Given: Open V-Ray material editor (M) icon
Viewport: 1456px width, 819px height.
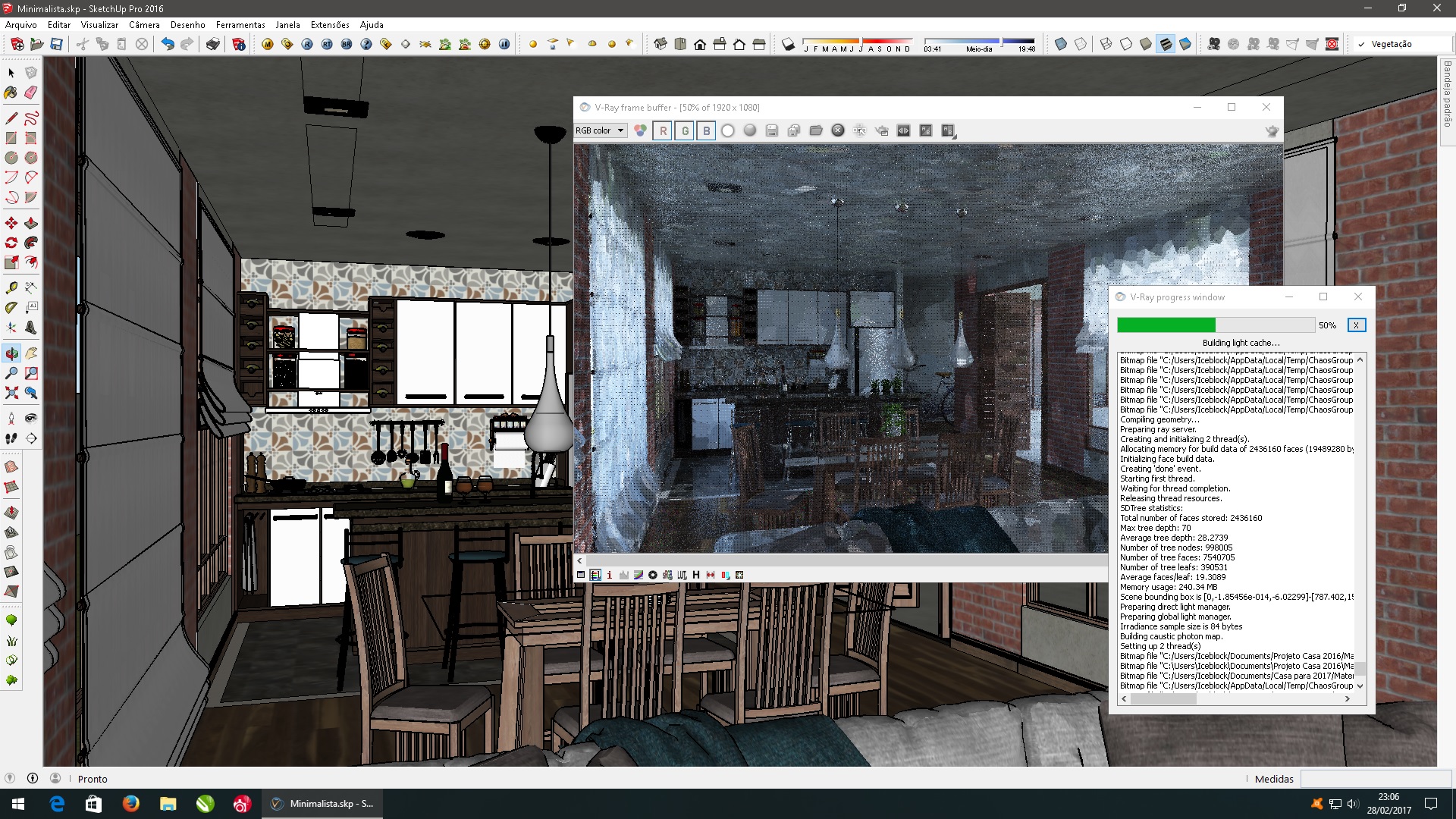Looking at the screenshot, I should pyautogui.click(x=268, y=44).
